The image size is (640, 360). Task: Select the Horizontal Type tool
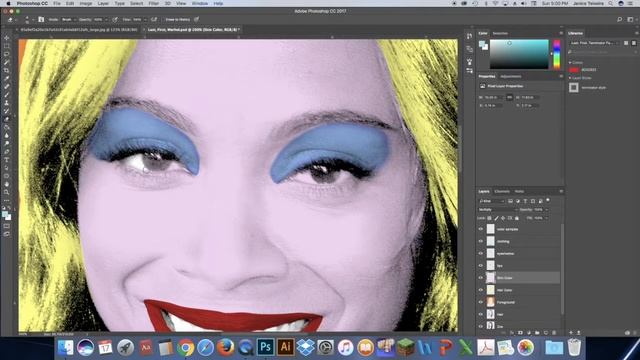point(7,160)
